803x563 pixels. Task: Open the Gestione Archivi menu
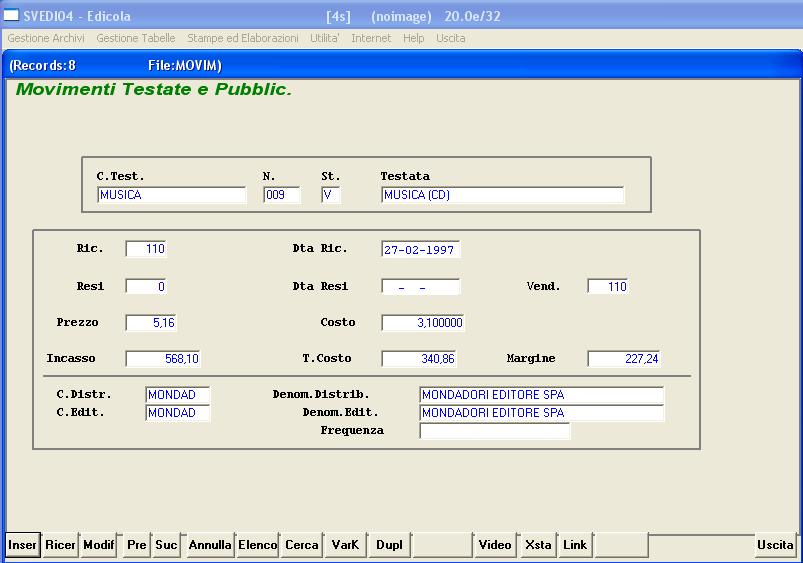coord(46,38)
